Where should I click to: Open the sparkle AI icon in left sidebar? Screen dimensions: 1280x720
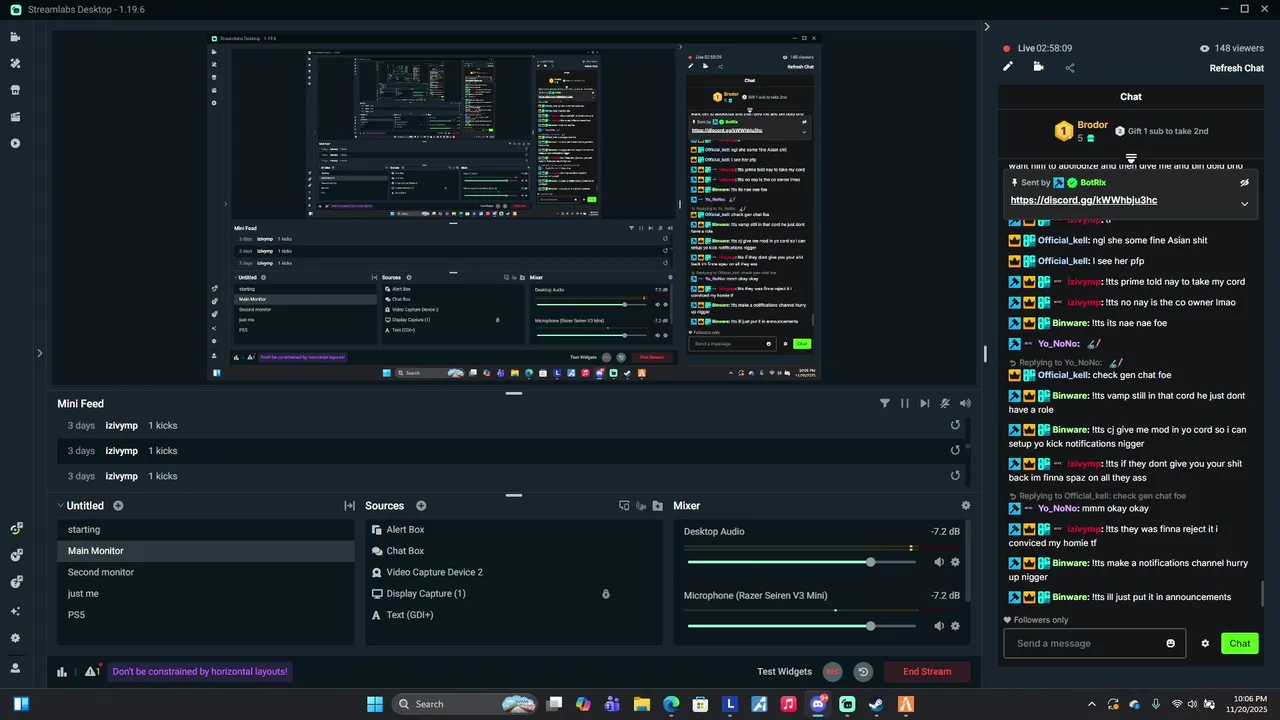click(x=15, y=611)
